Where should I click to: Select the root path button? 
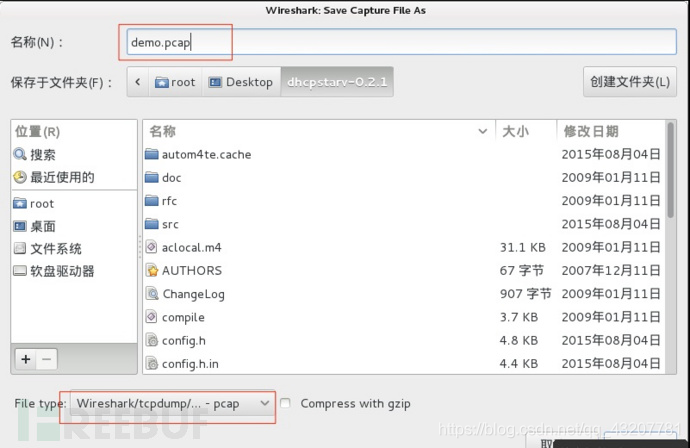(175, 82)
